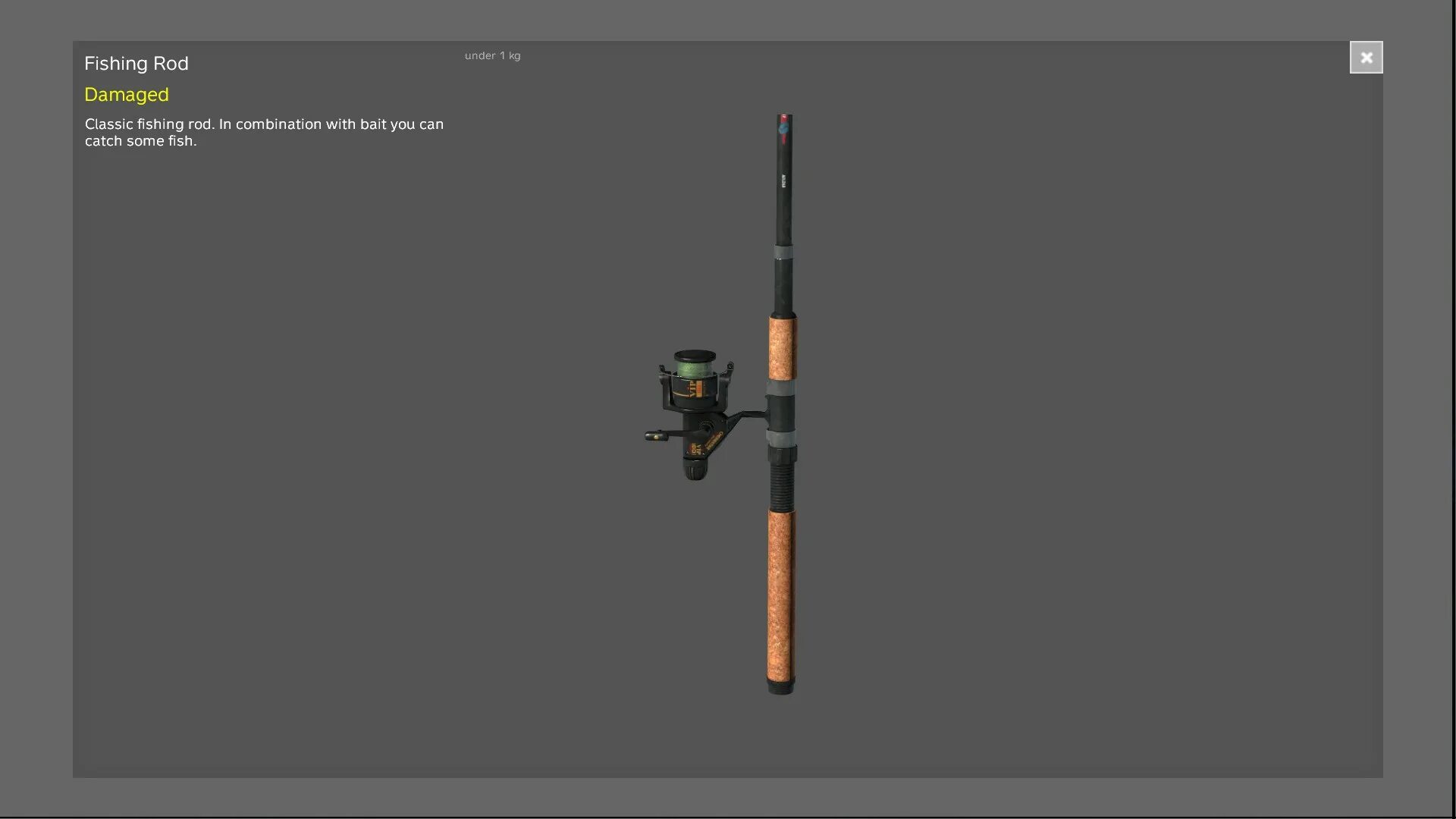Screen dimensions: 1456x819
Task: Click the bottom drag knob of reel
Action: point(695,470)
